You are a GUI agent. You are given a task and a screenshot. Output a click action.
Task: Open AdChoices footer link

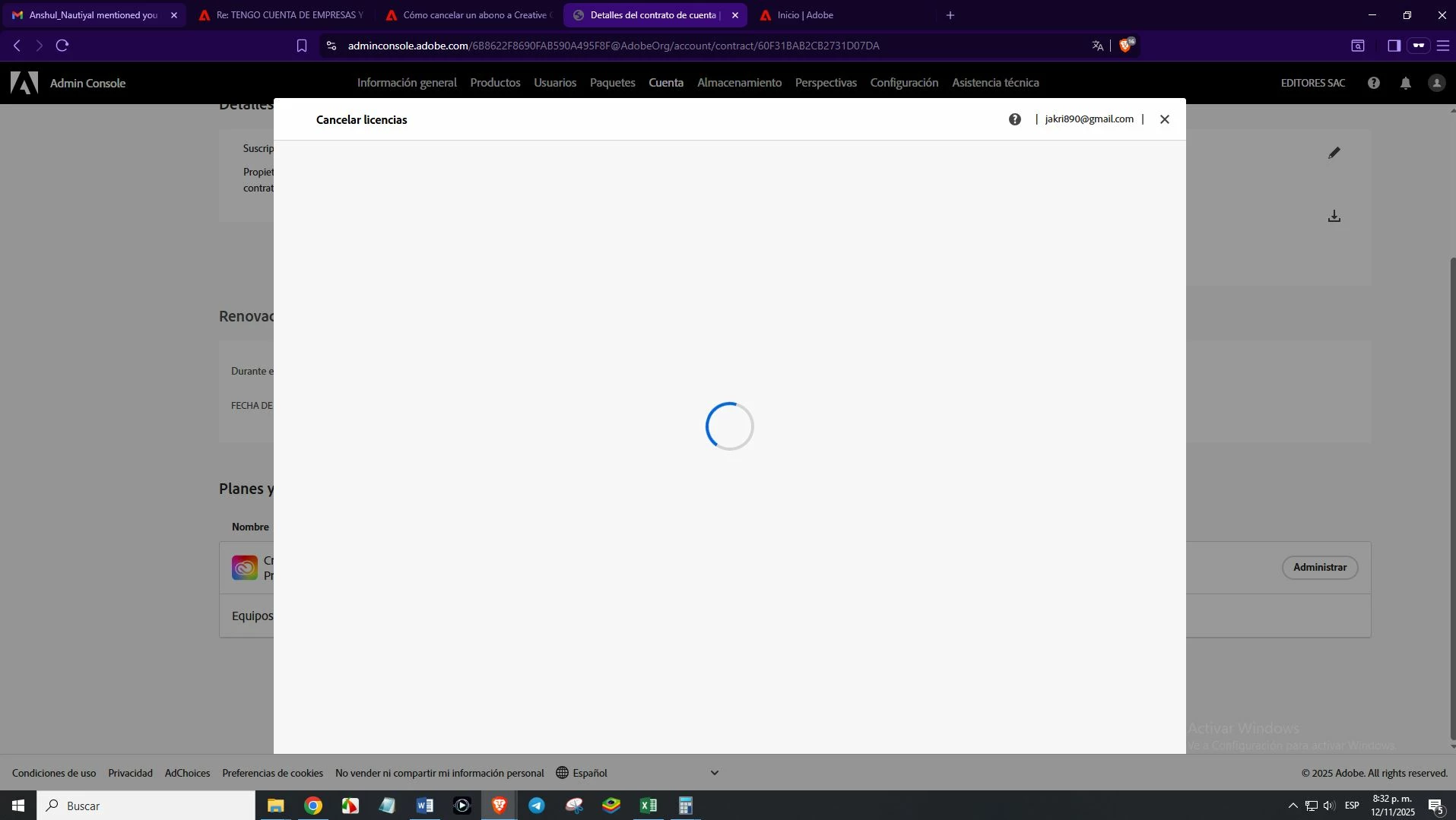pyautogui.click(x=187, y=773)
